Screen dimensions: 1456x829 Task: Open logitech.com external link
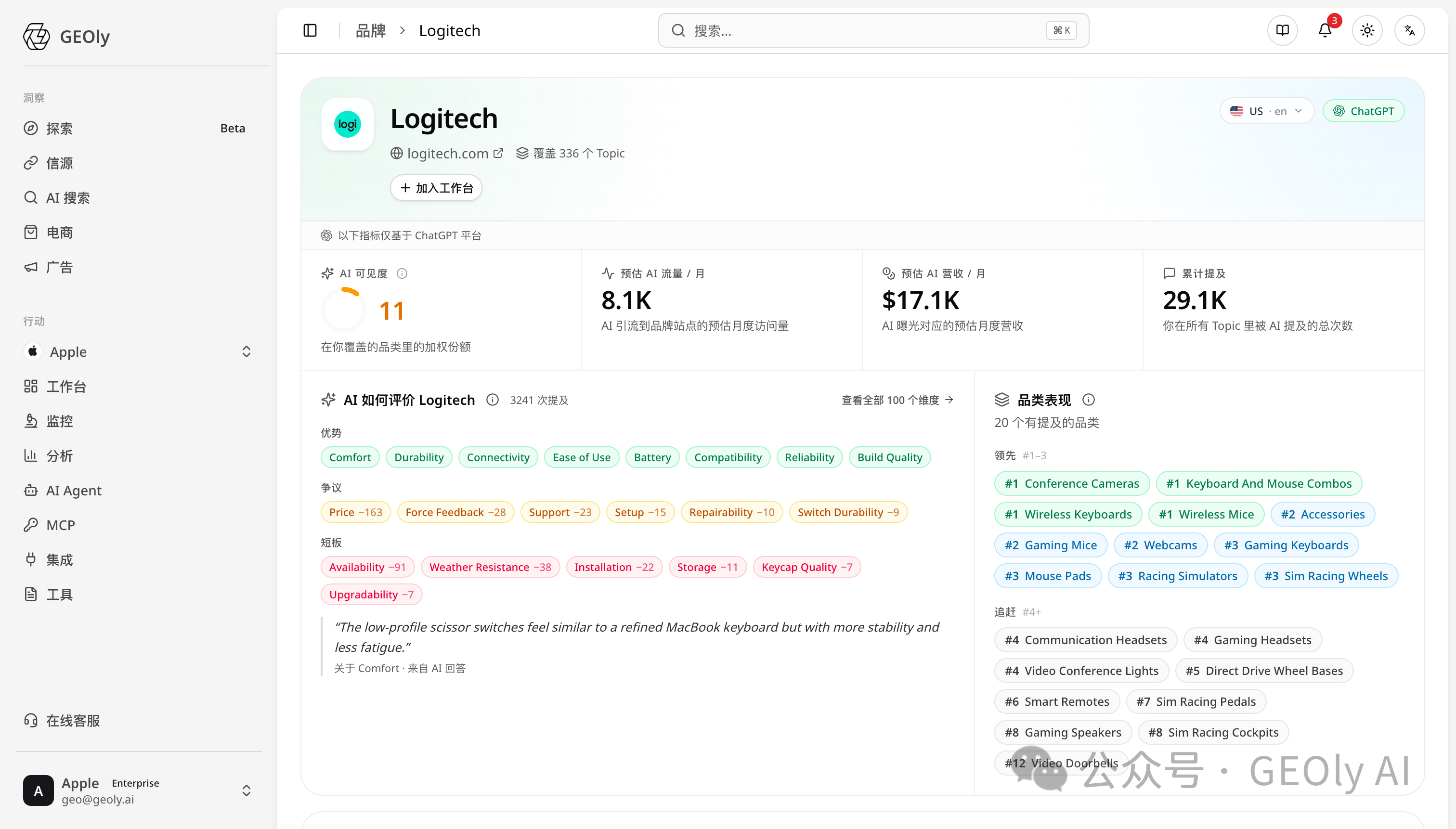click(447, 153)
